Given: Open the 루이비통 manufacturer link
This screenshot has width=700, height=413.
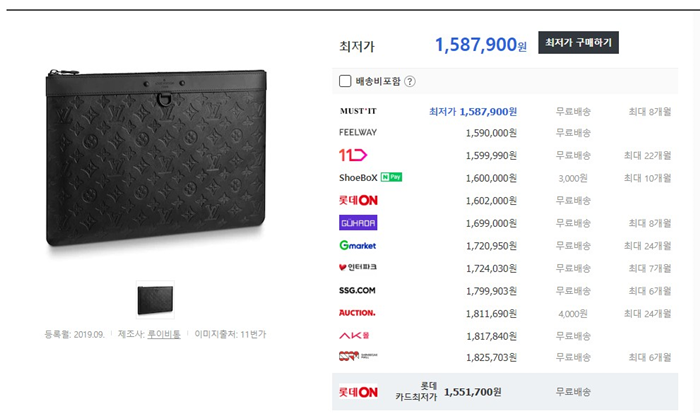Looking at the screenshot, I should pyautogui.click(x=164, y=334).
